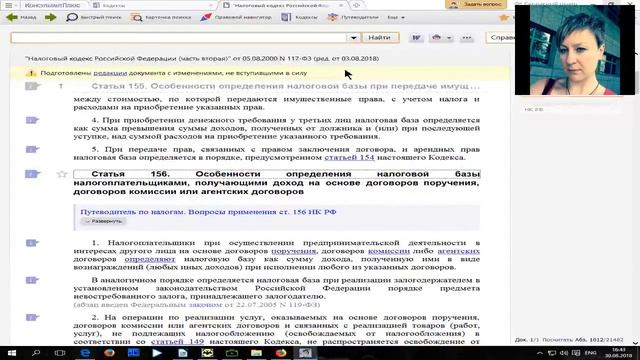Click margin icon beside paragraph 1 Налогоплательщики
The width and height of the screenshot is (640, 360).
[32, 243]
